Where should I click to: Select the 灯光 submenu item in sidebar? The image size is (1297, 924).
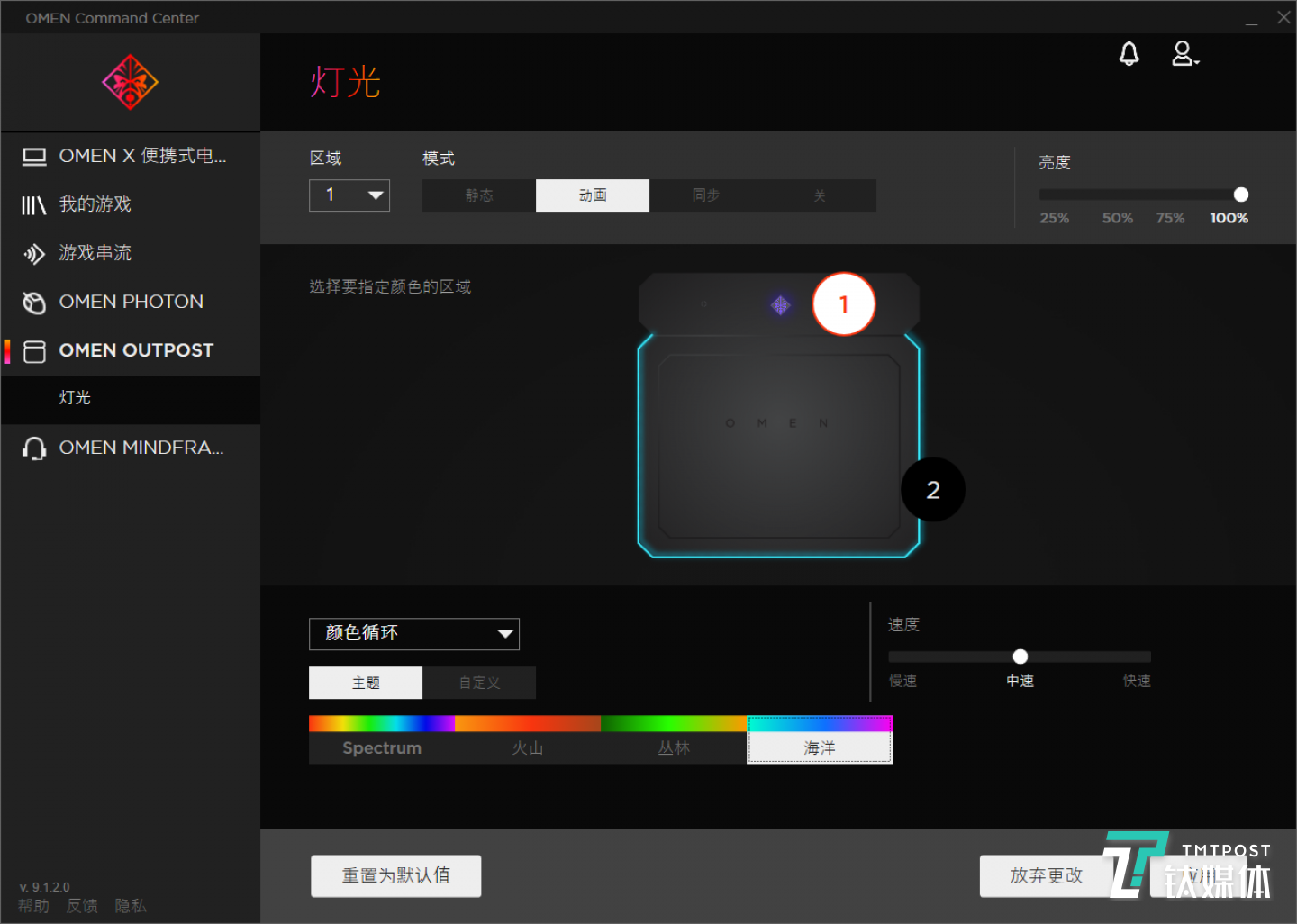(76, 398)
